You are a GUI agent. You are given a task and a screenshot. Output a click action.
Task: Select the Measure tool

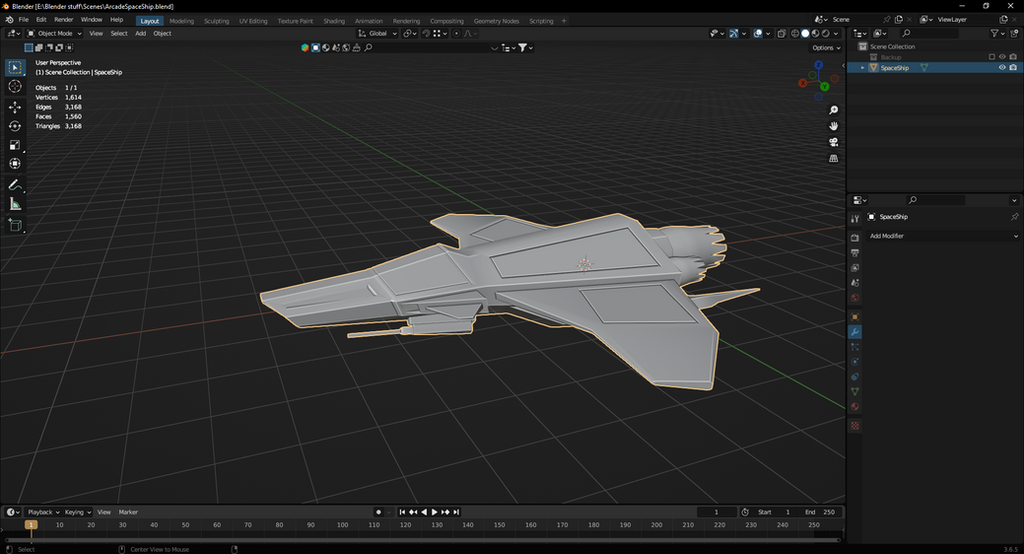pyautogui.click(x=15, y=204)
